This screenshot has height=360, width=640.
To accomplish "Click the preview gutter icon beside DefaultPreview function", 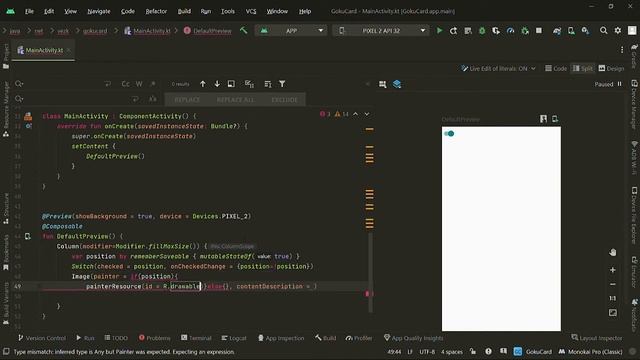I will 27,236.
